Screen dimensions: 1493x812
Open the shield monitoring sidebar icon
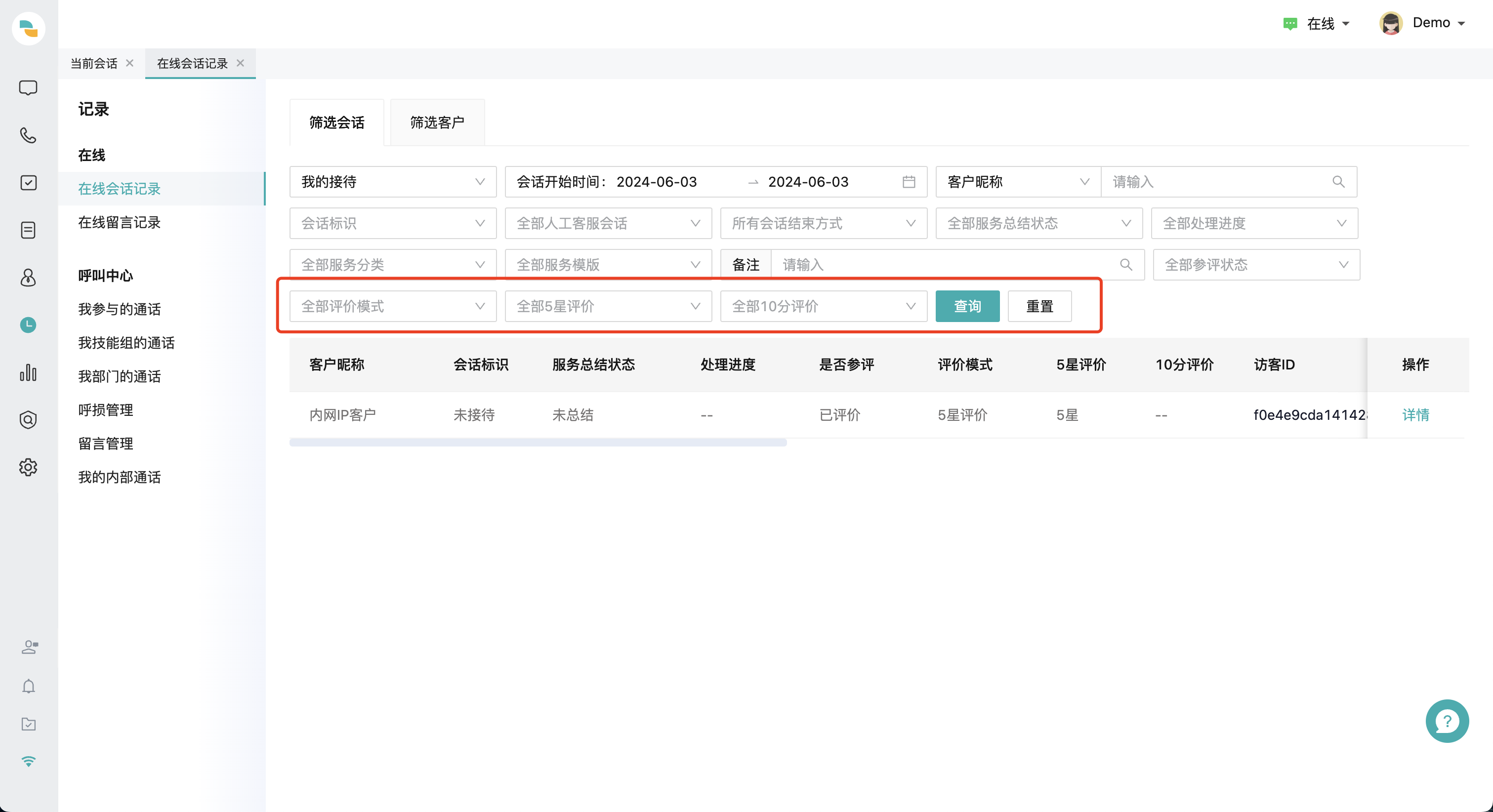coord(28,420)
